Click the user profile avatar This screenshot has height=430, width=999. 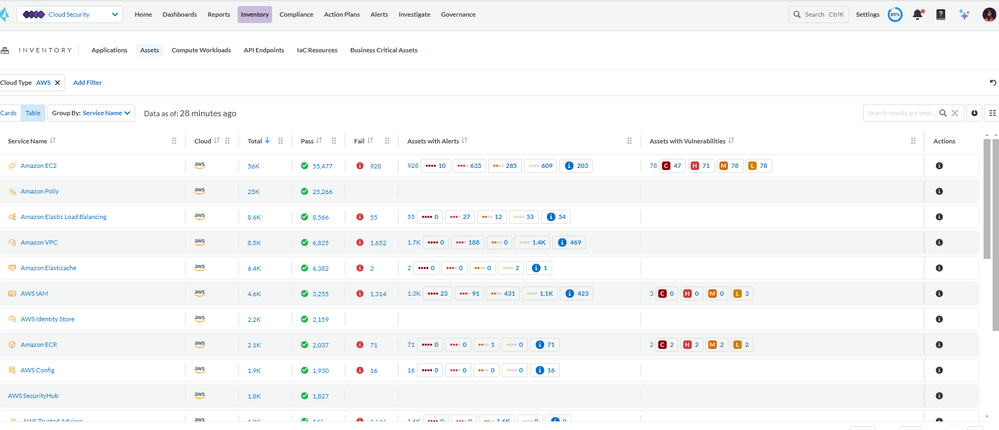point(989,15)
